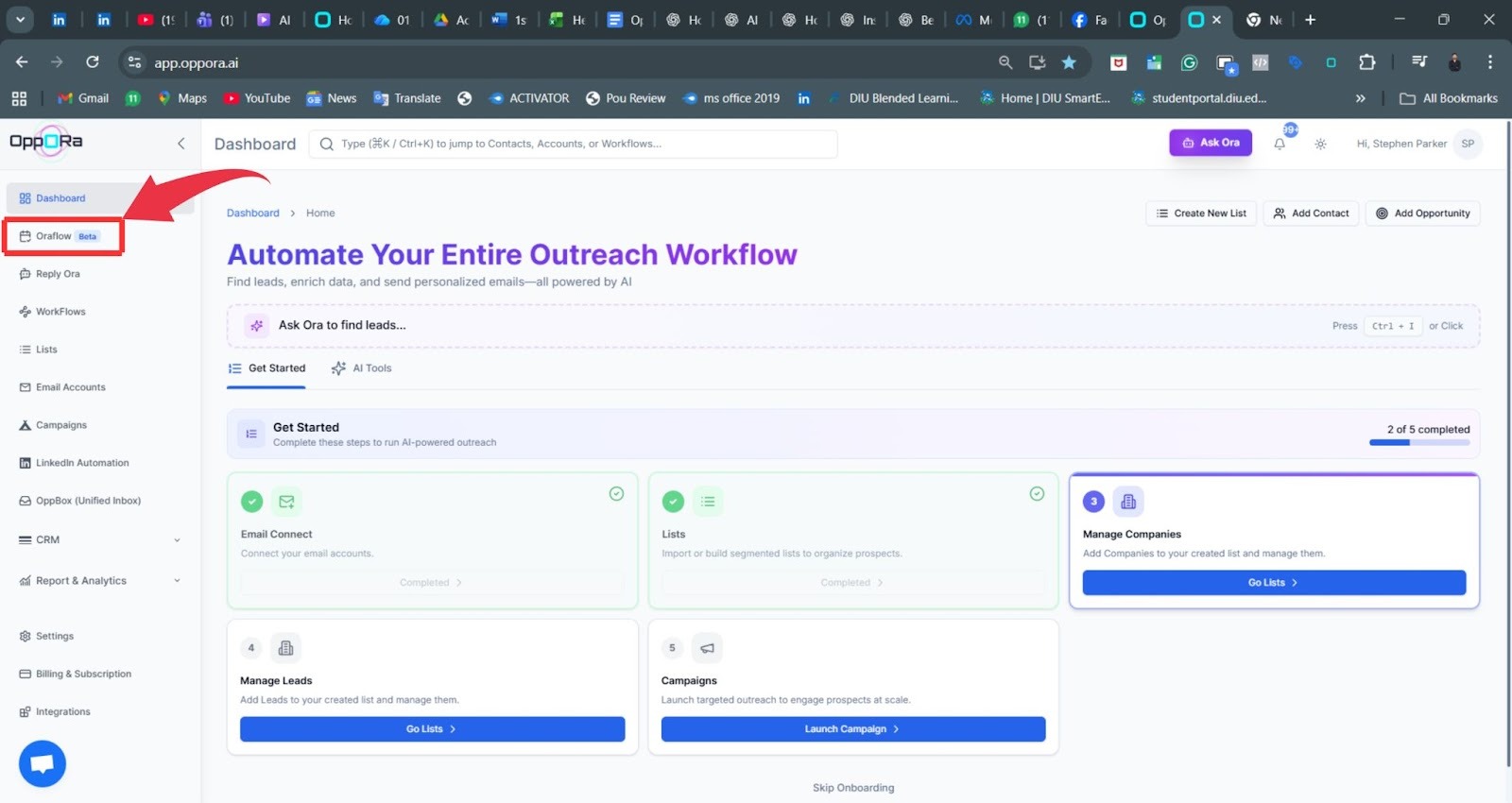
Task: Open Reply Ora from the sidebar
Action: pyautogui.click(x=58, y=274)
